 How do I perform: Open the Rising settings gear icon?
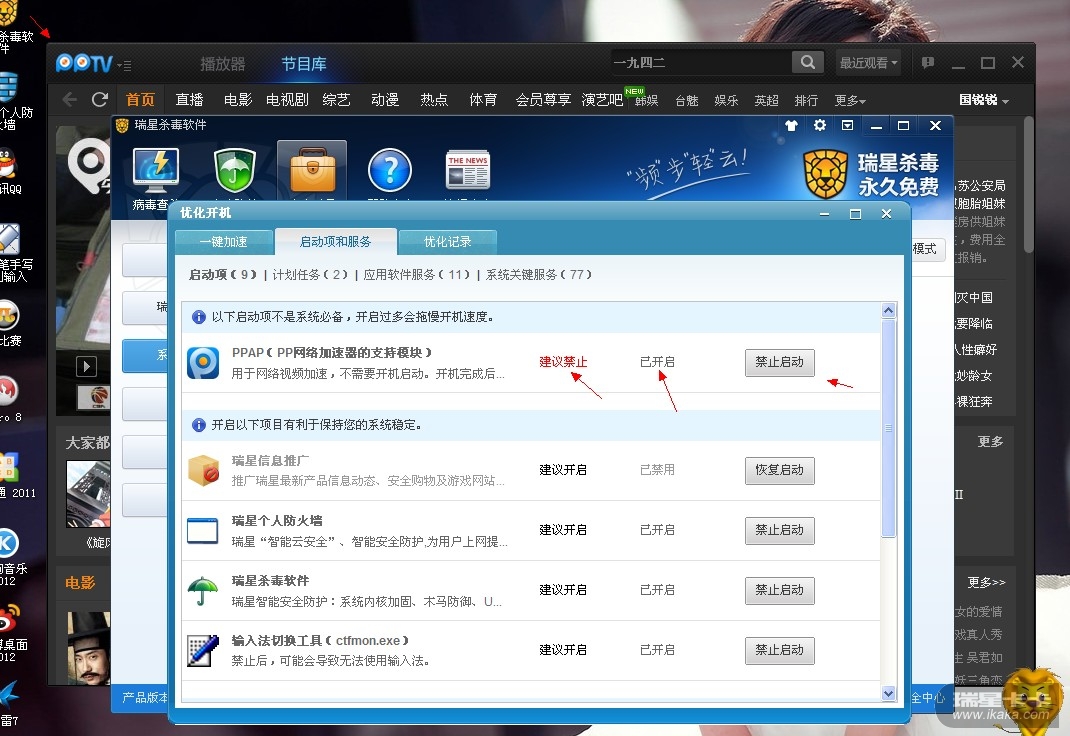(820, 125)
